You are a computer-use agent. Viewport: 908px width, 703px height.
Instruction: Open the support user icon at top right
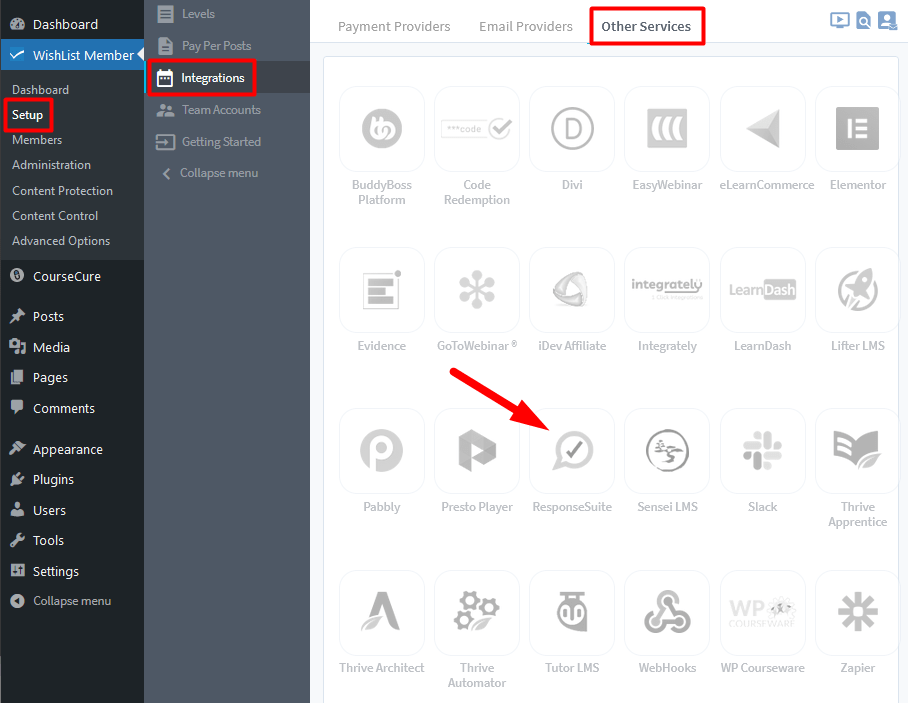click(x=887, y=20)
